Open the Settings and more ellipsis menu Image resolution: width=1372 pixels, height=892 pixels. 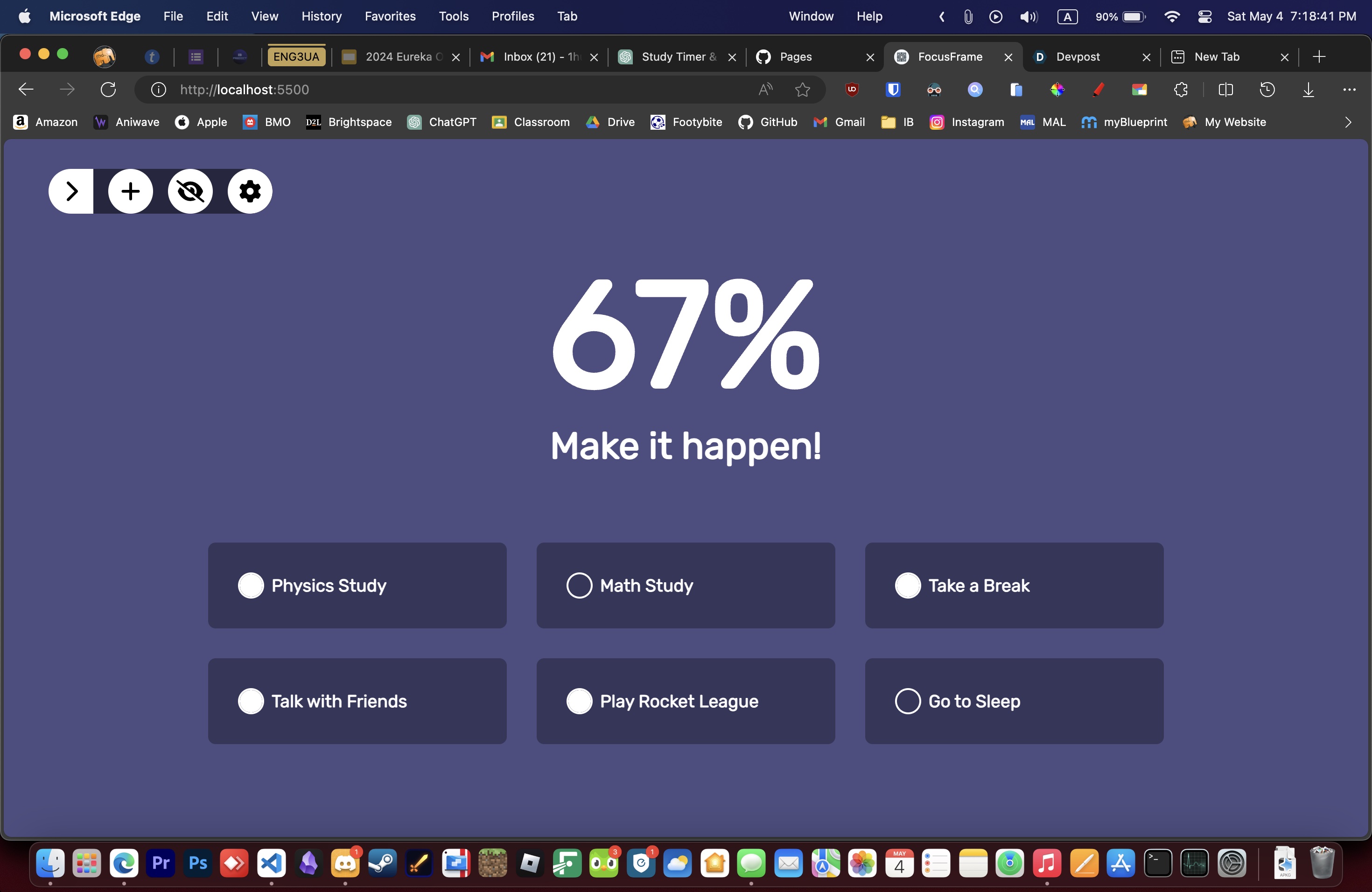pos(1349,89)
